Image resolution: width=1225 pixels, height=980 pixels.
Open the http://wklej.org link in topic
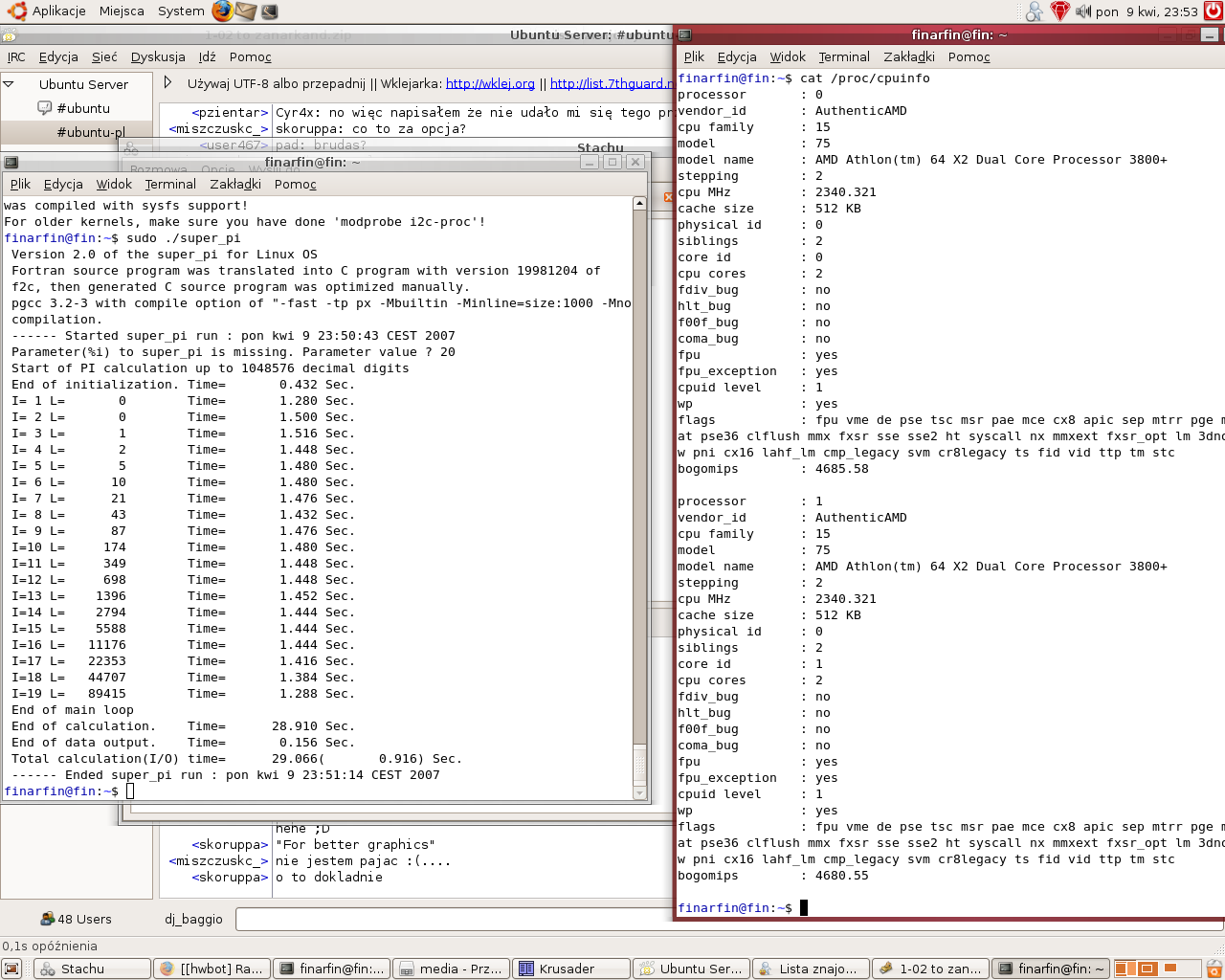[x=490, y=83]
